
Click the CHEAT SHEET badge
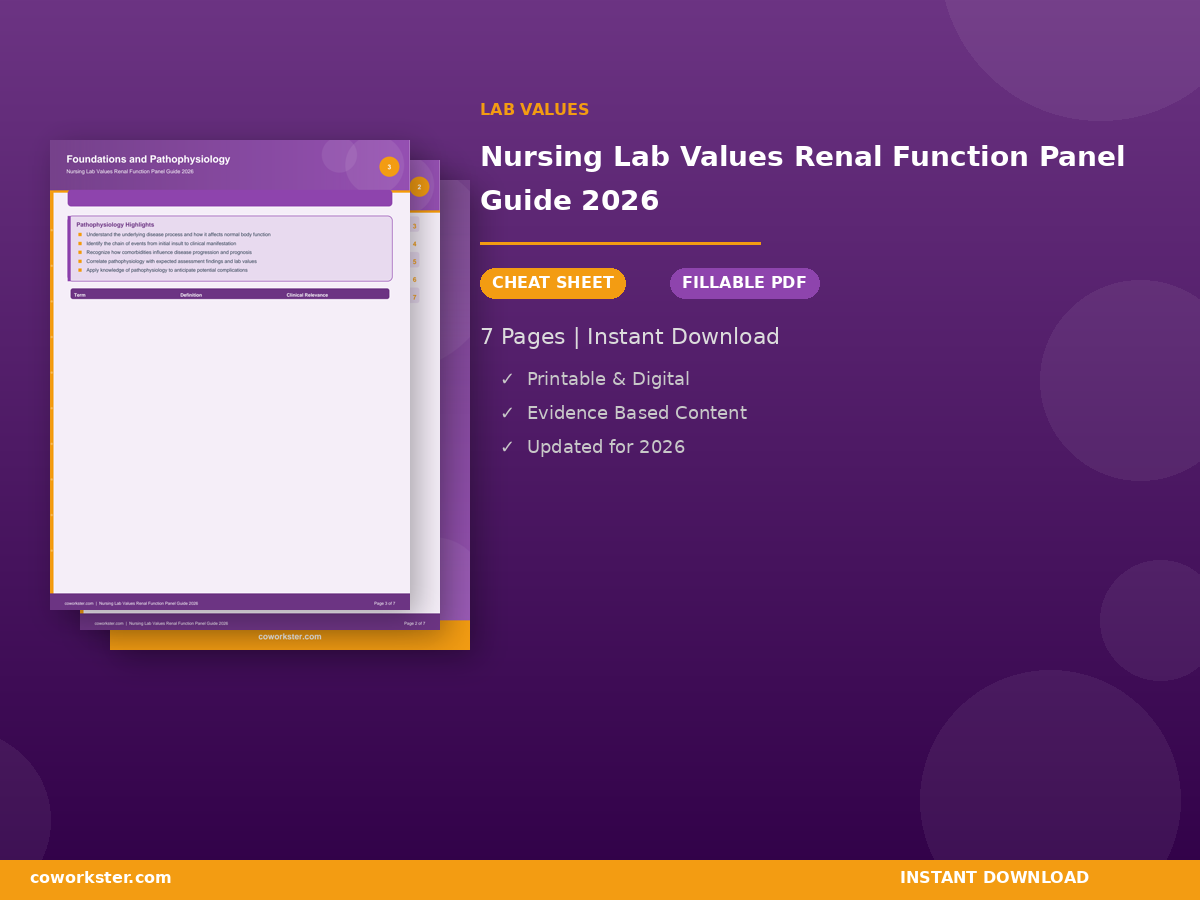(x=553, y=283)
